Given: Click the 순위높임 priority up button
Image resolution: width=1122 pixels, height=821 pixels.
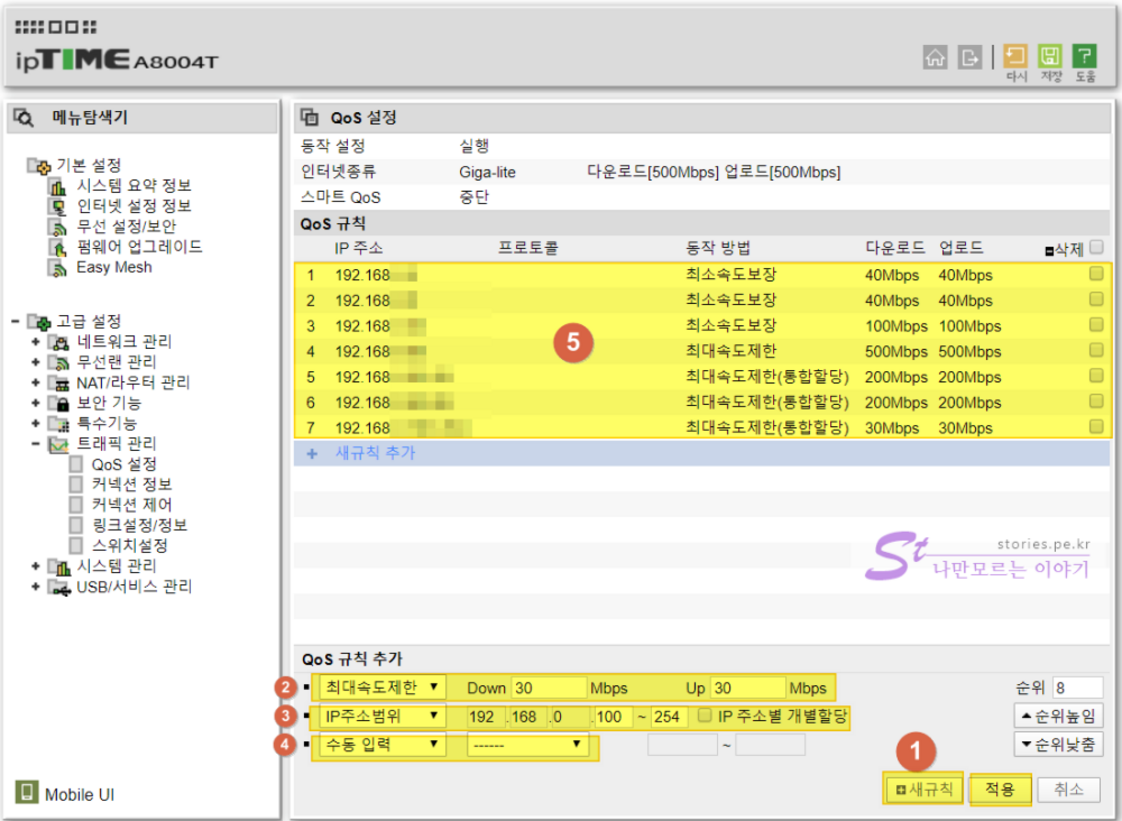Looking at the screenshot, I should (1057, 716).
